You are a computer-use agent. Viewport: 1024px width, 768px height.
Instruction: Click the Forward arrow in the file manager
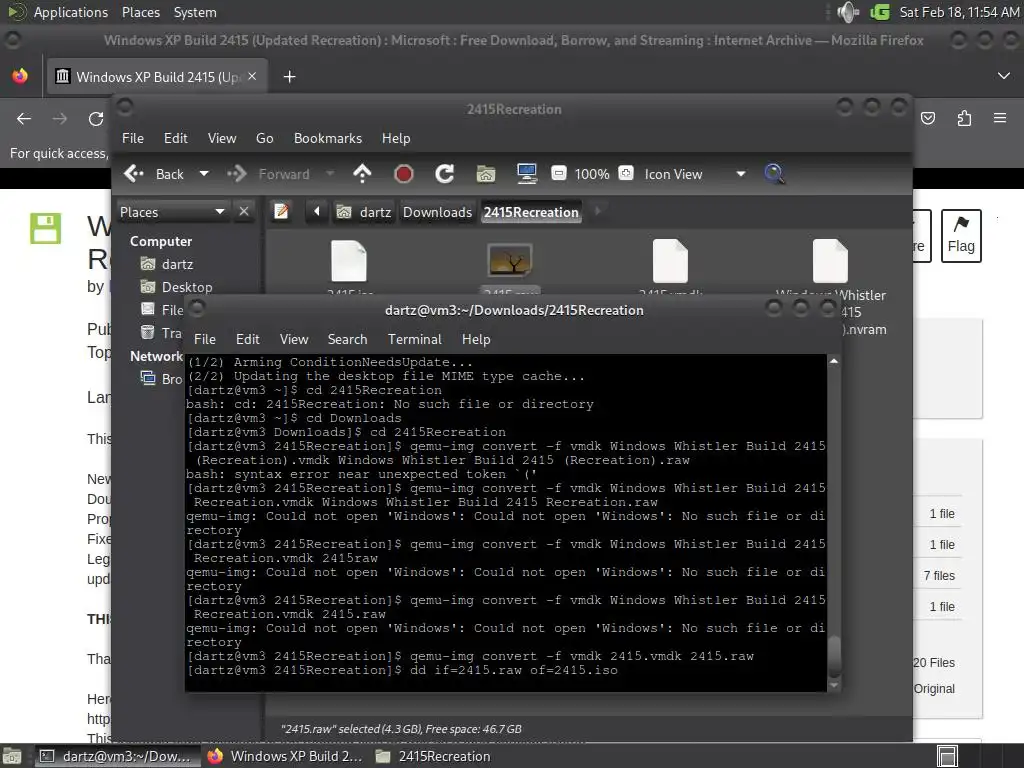236,174
